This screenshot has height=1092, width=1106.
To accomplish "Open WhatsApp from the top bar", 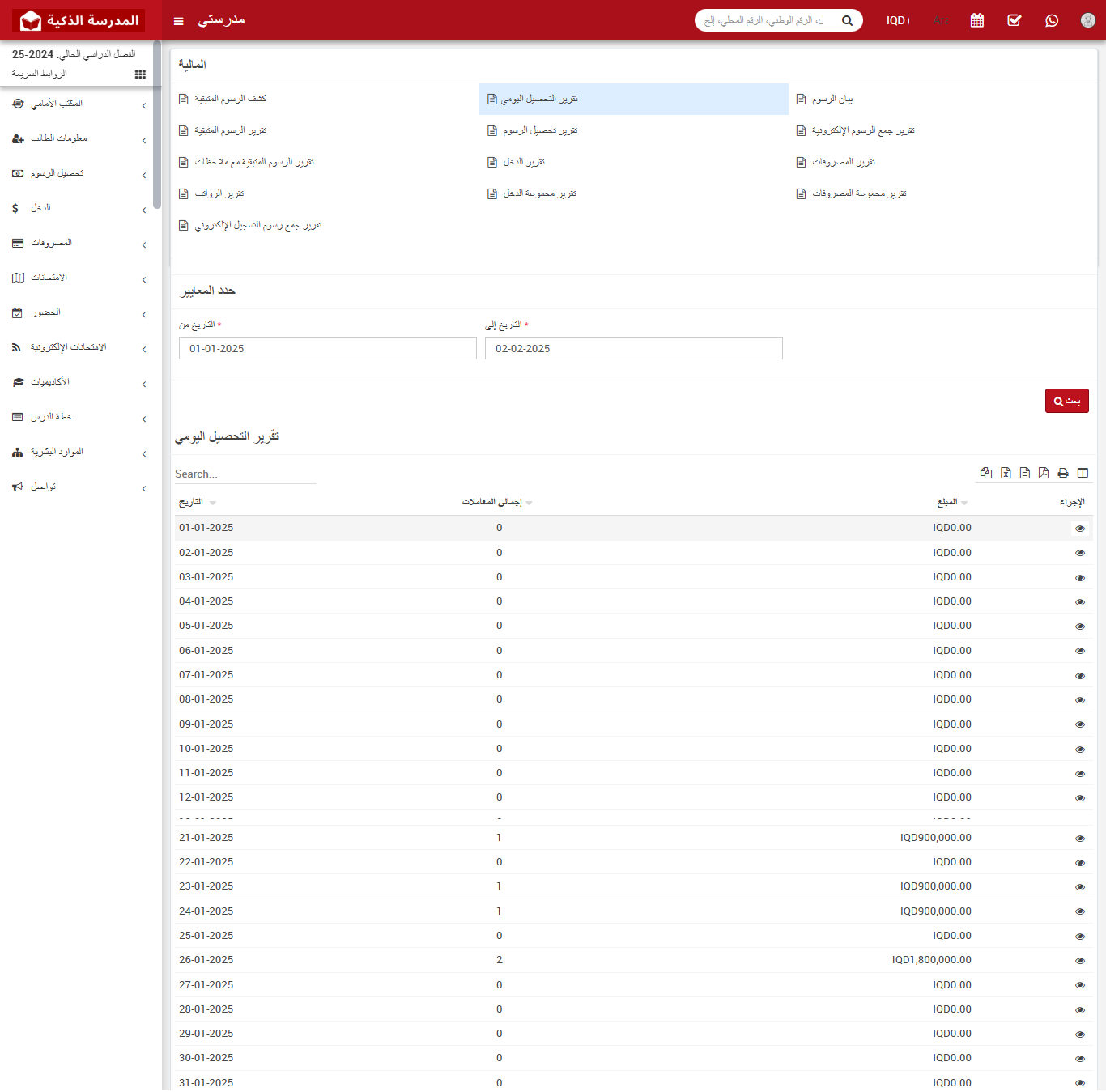I will (1052, 21).
